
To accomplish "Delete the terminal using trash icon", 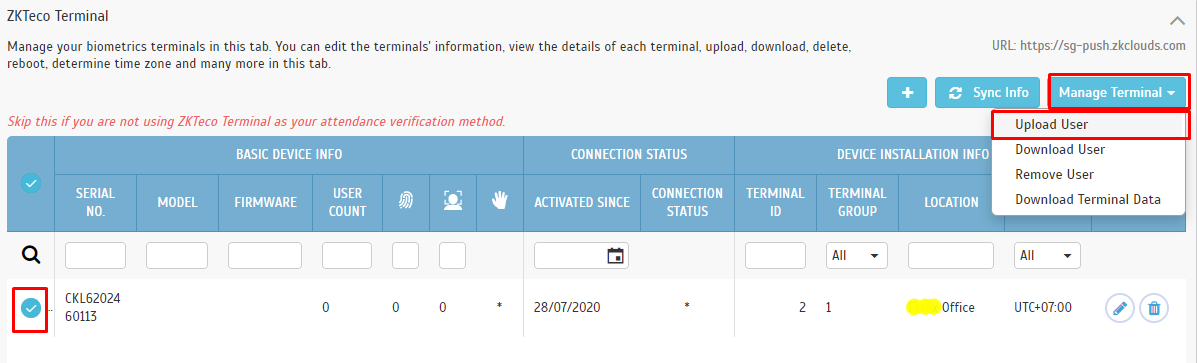I will [x=1154, y=308].
